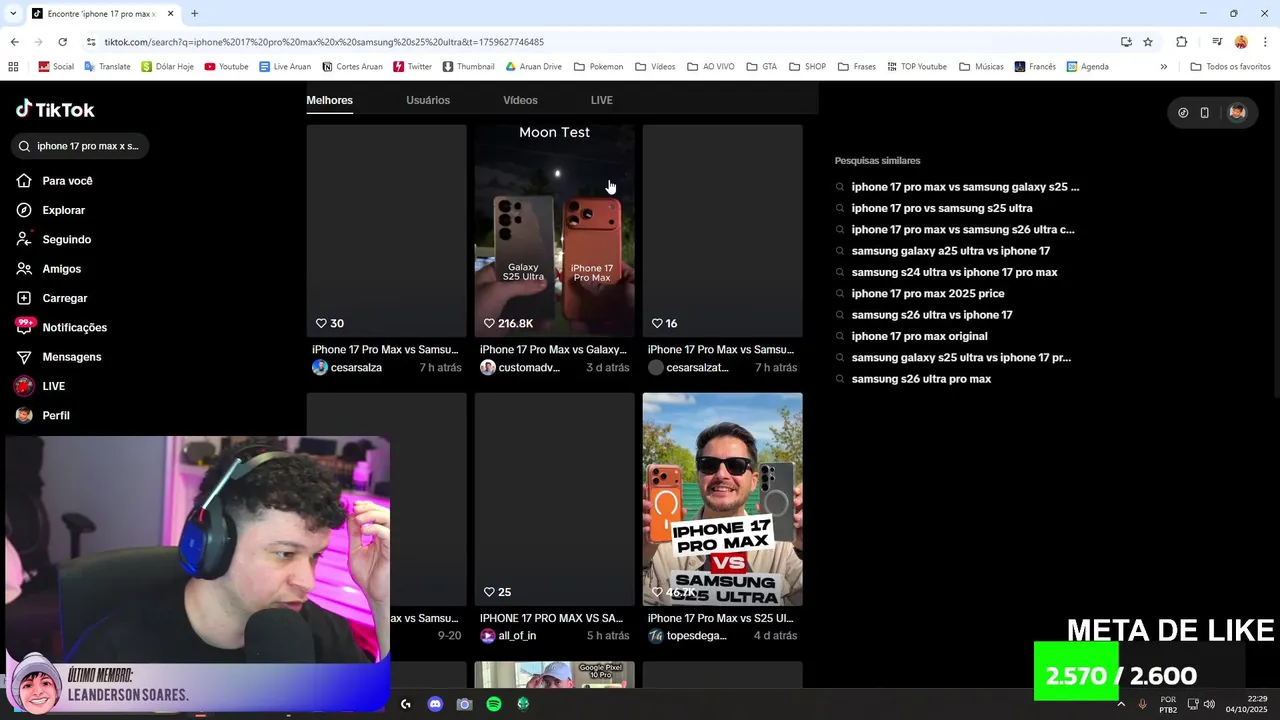Open the TikTok profile avatar in top-right pill
The width and height of the screenshot is (1280, 720).
point(1237,113)
